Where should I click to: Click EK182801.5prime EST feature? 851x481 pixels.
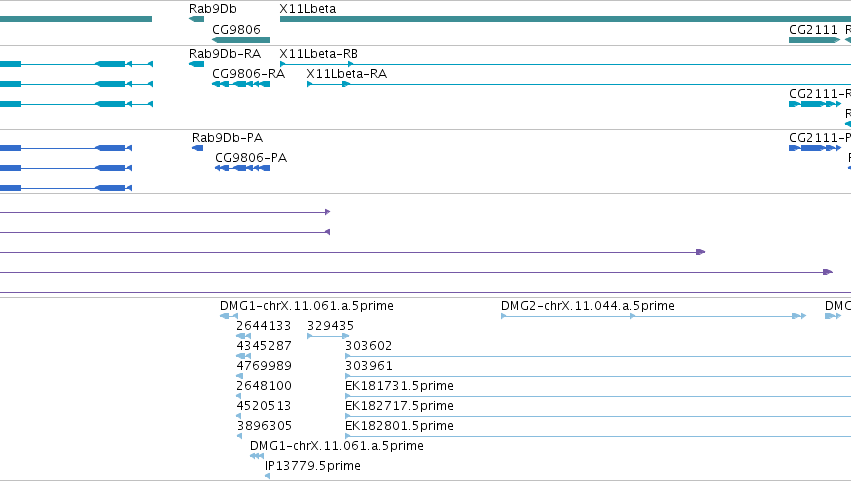coord(598,436)
